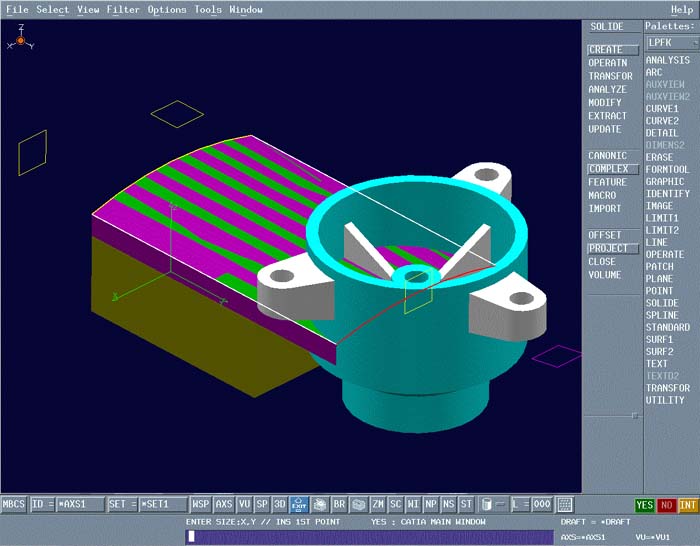Choose the PROJECT option
This screenshot has width=700, height=546.
pyautogui.click(x=608, y=249)
